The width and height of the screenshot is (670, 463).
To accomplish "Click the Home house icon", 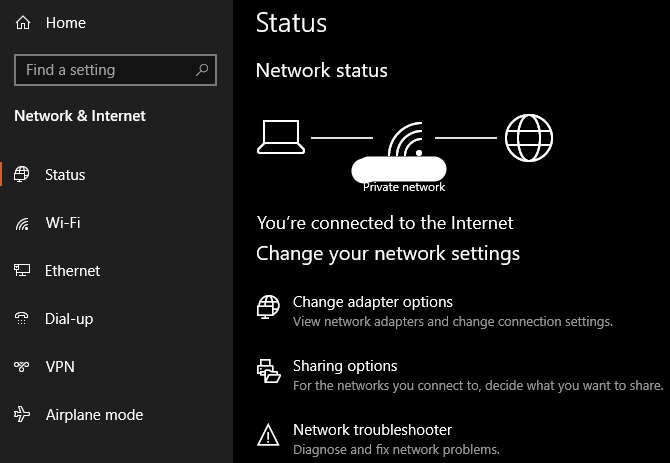I will [x=23, y=23].
